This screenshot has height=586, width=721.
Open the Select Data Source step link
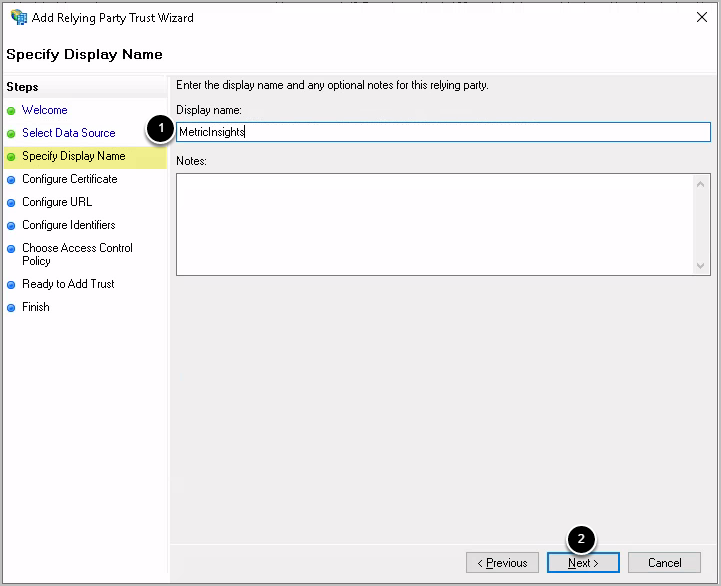point(69,133)
